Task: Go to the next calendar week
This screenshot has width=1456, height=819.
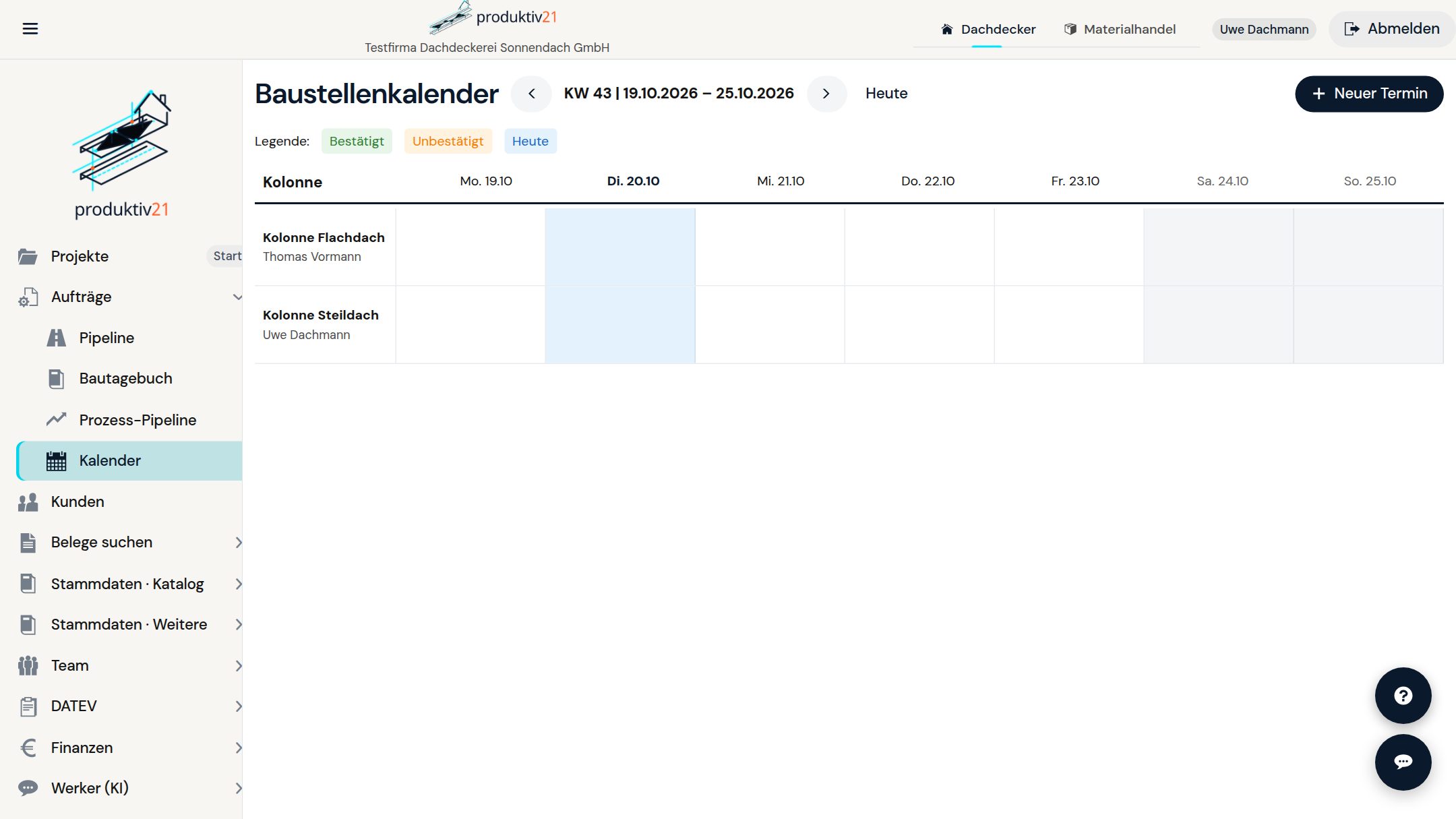Action: click(826, 94)
